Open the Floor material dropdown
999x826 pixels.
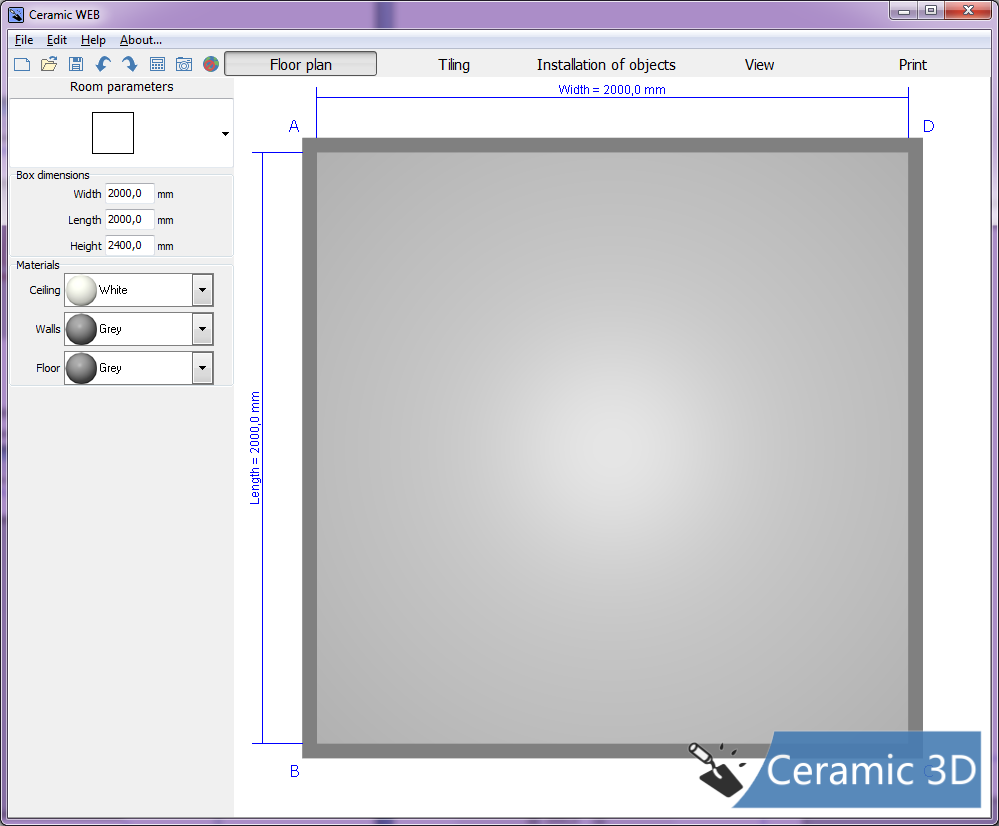[x=203, y=368]
